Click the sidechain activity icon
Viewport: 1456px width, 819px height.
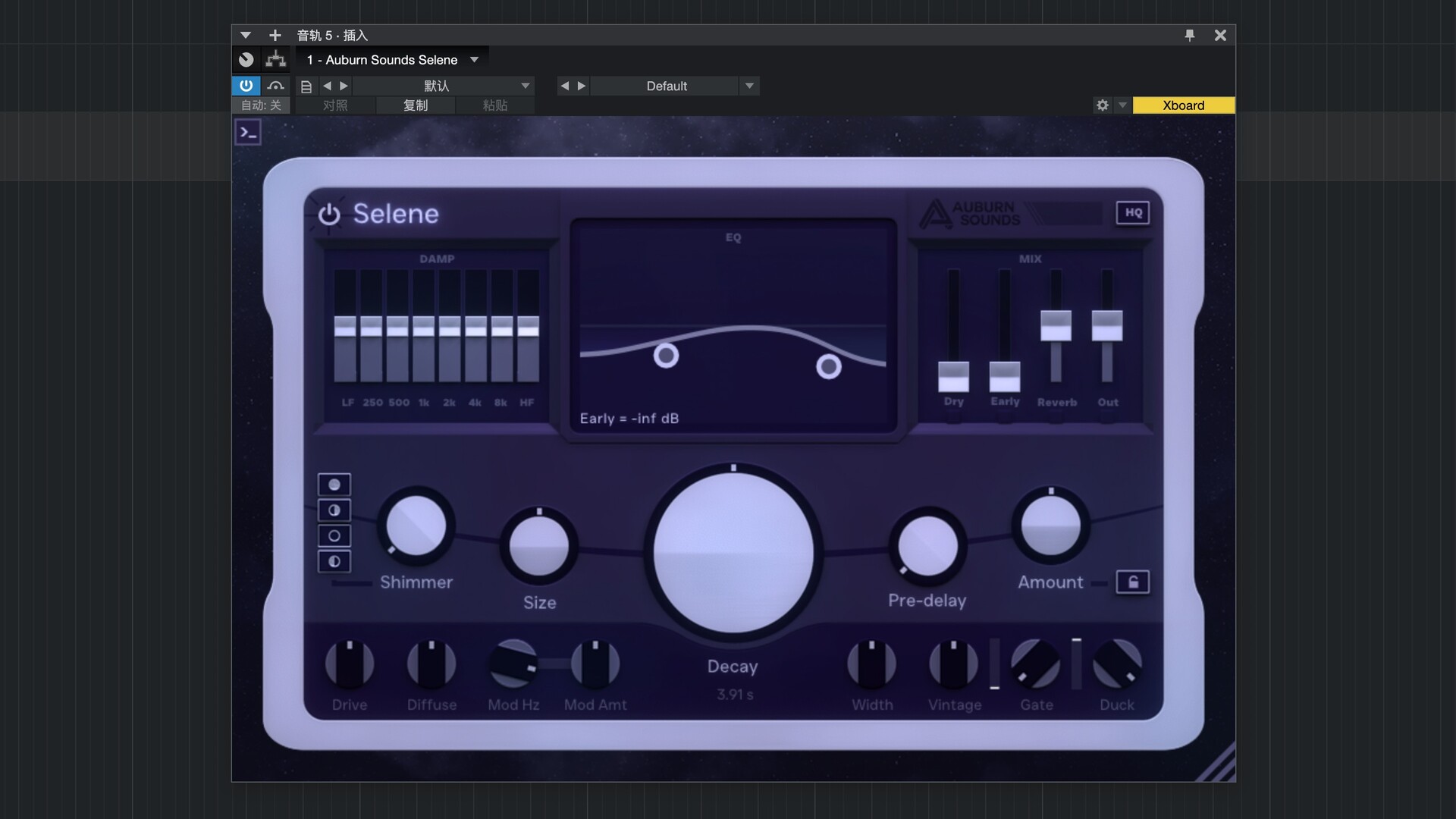click(x=275, y=86)
